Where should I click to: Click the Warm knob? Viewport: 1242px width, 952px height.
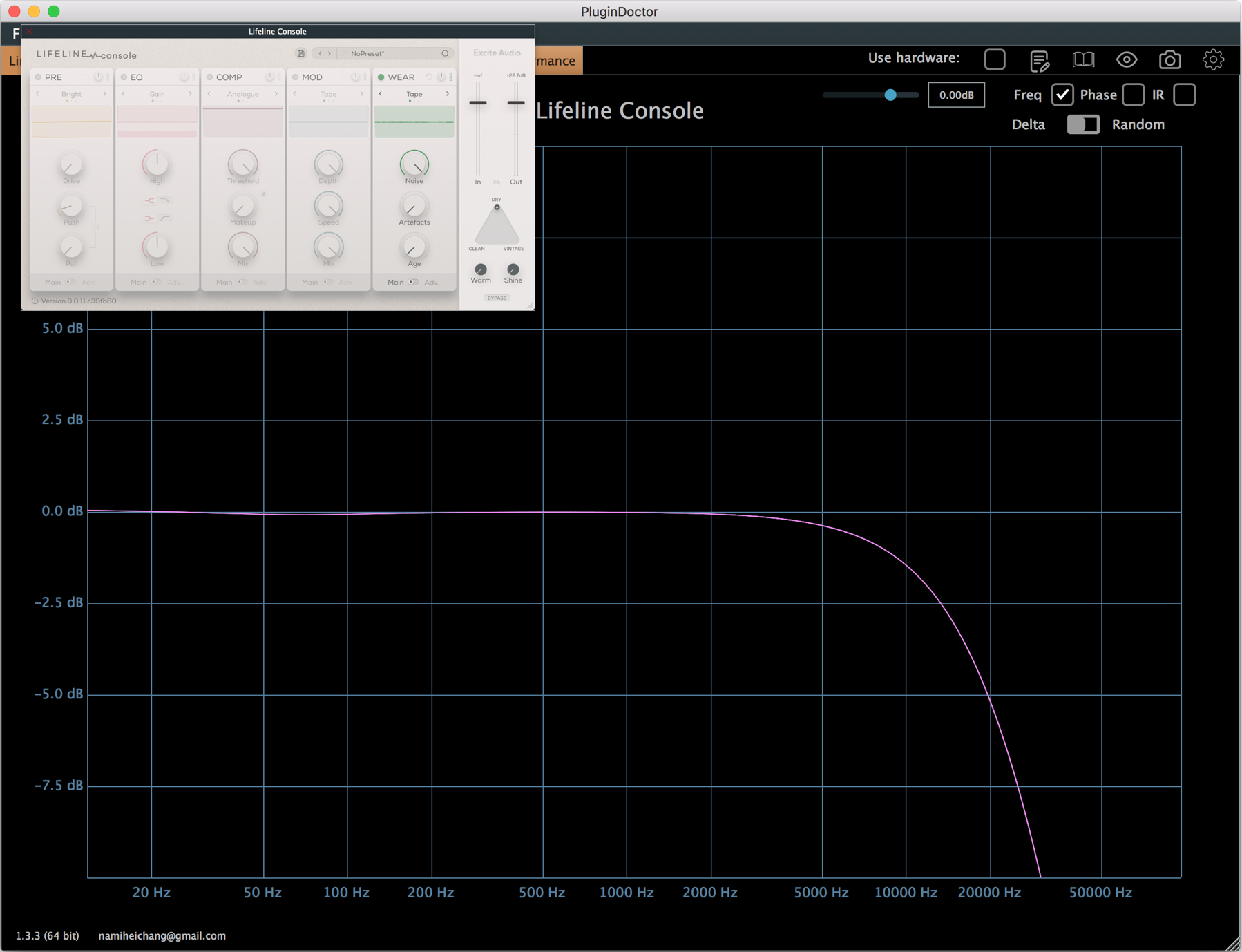[481, 269]
